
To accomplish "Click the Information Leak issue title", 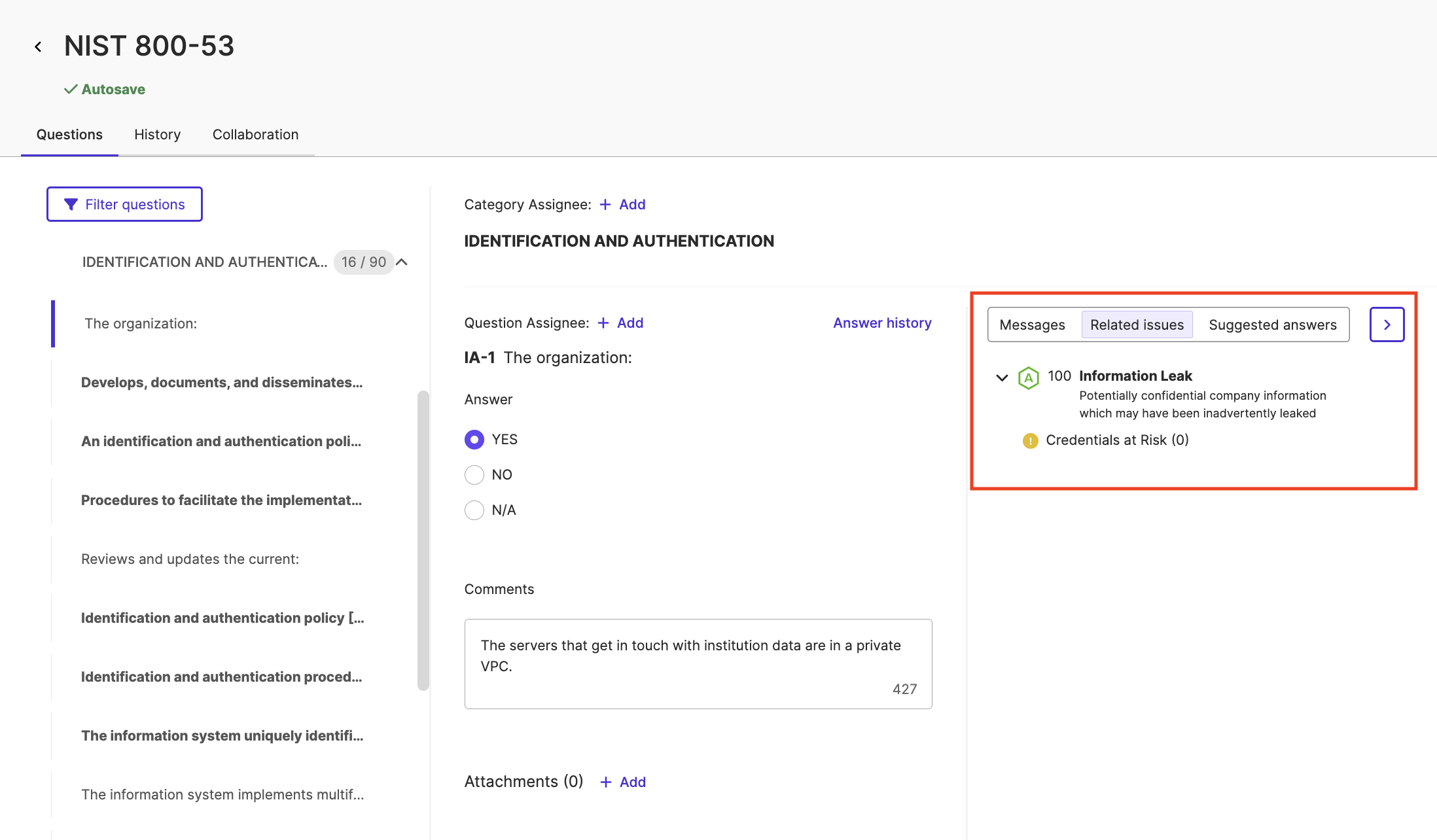I will (x=1135, y=376).
